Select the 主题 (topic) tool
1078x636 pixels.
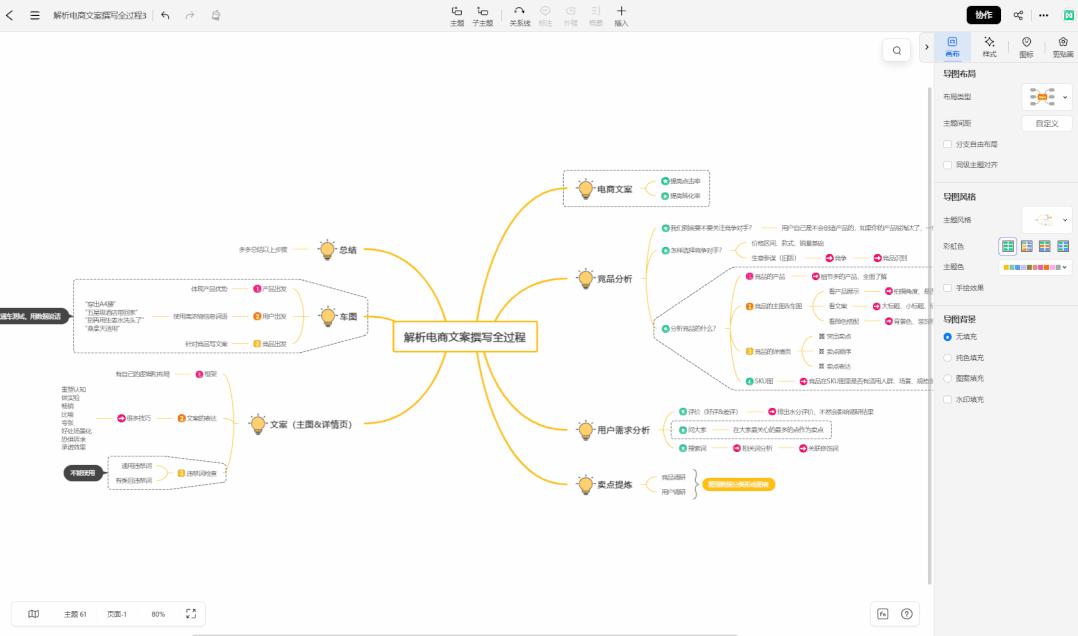(456, 16)
